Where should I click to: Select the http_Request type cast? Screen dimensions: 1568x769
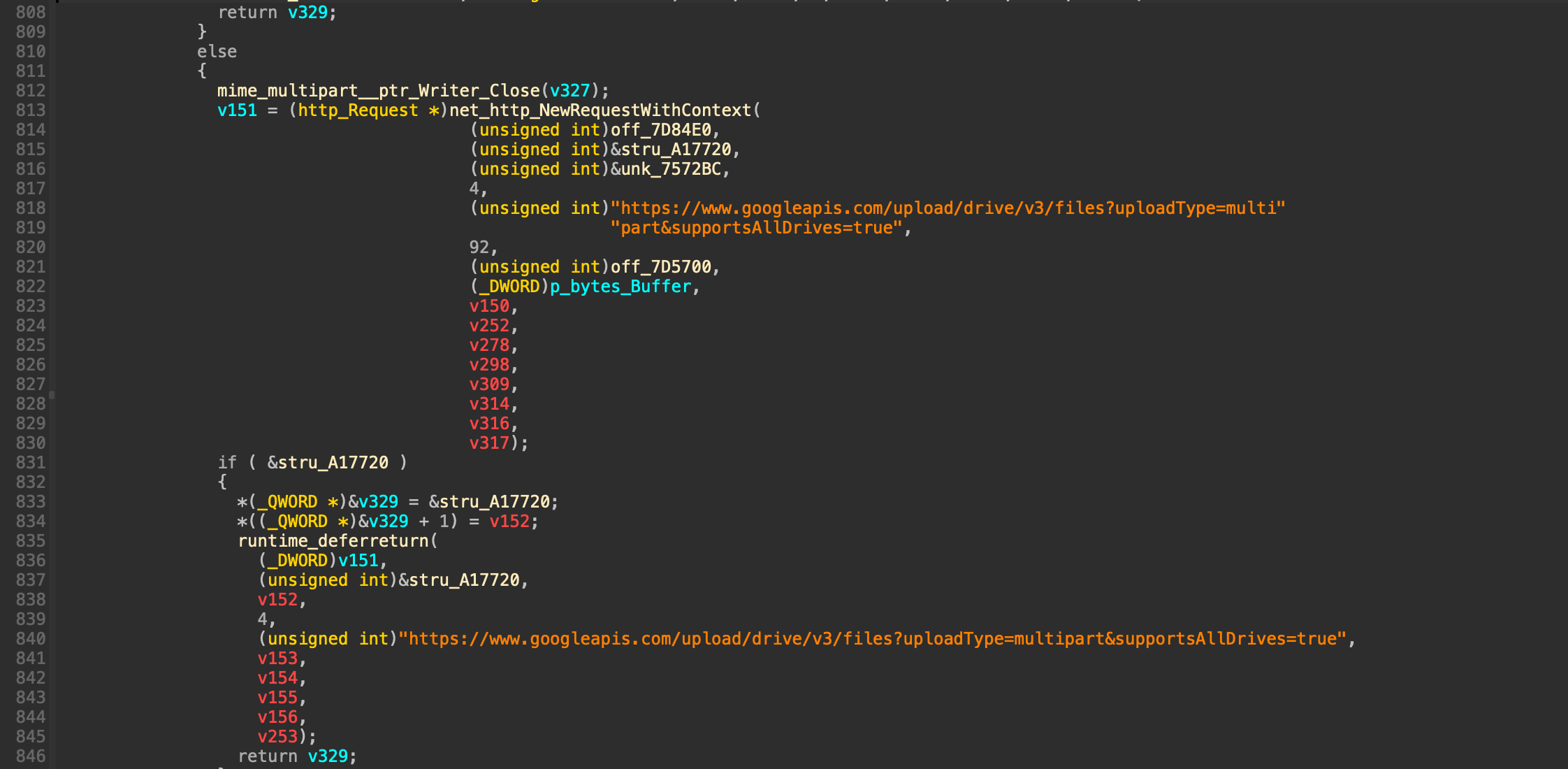pos(358,110)
